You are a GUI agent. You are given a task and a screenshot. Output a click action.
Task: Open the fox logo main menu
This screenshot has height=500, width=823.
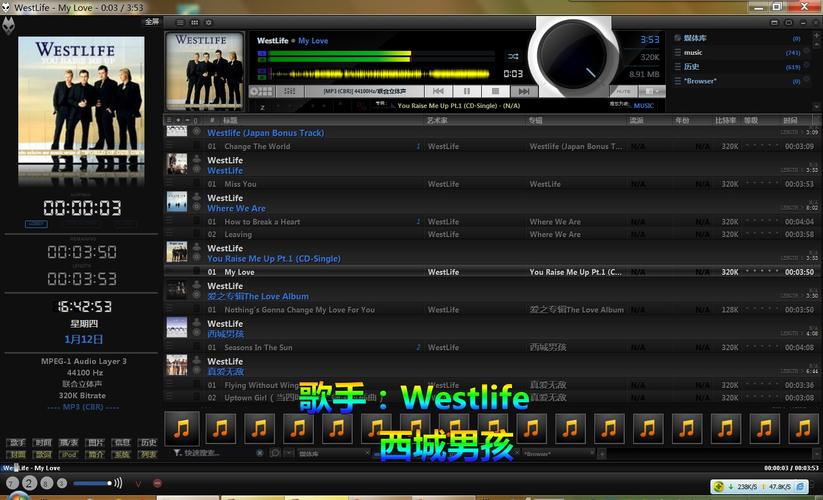[x=8, y=26]
